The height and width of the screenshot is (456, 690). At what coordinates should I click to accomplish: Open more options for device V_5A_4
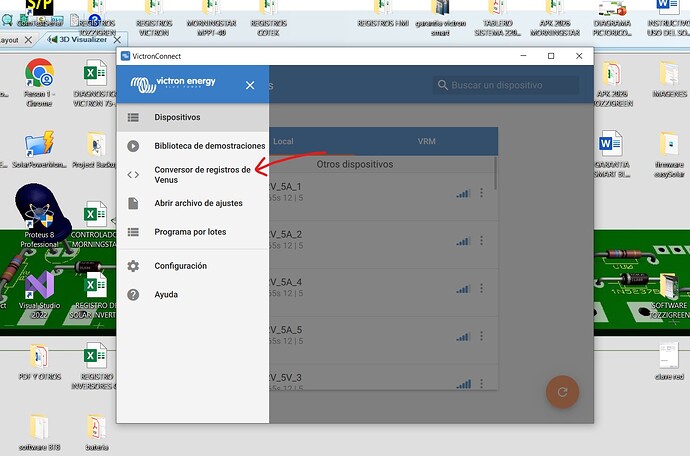(481, 288)
